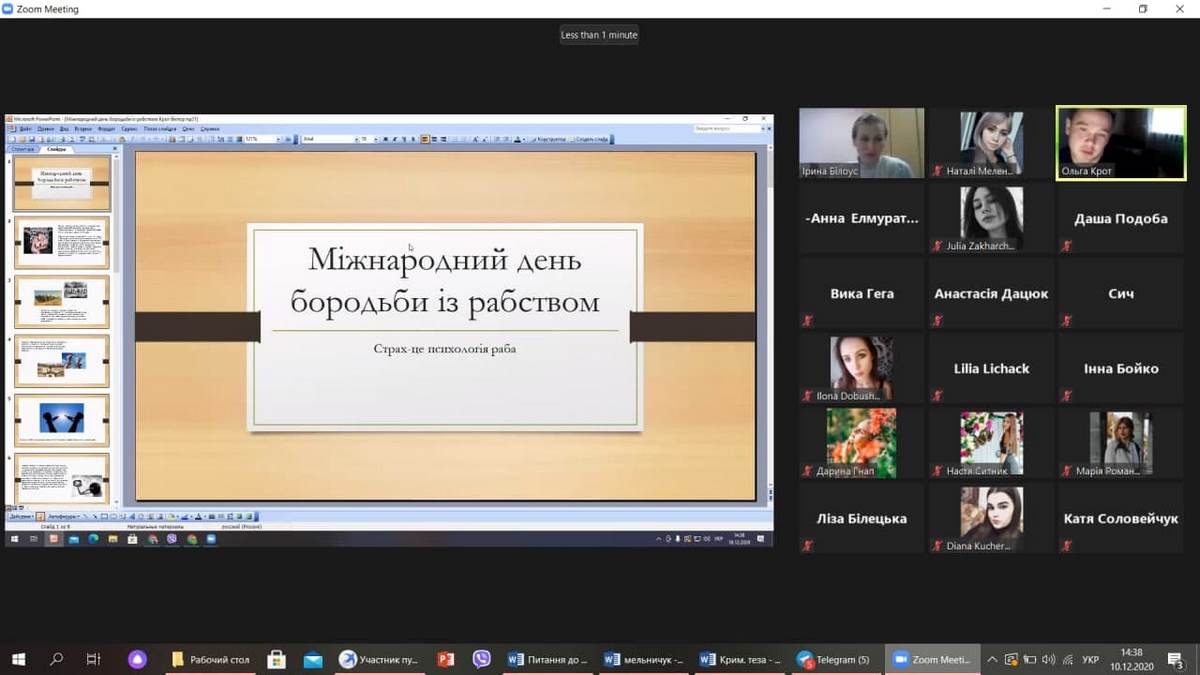Open the Mail app from the taskbar
This screenshot has width=1200, height=675.
click(313, 660)
